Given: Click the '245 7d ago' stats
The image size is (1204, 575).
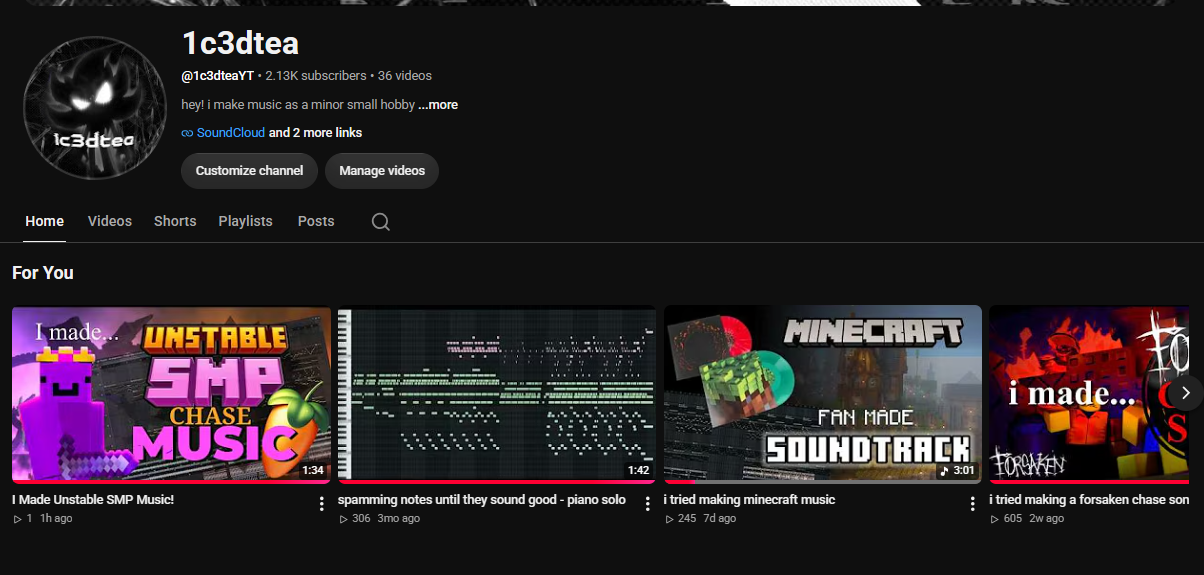Looking at the screenshot, I should 701,519.
